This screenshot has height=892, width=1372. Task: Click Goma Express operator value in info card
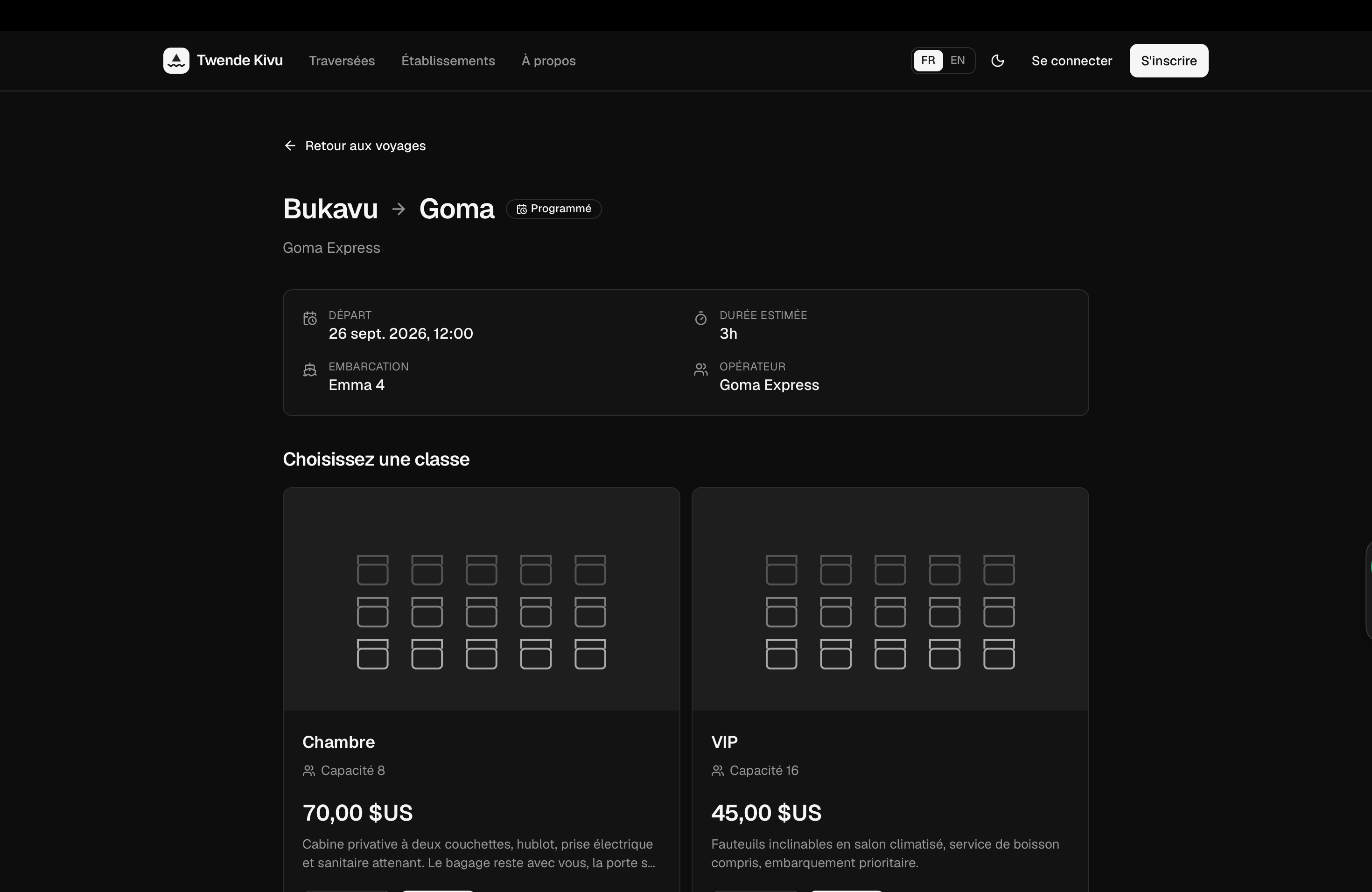point(769,385)
